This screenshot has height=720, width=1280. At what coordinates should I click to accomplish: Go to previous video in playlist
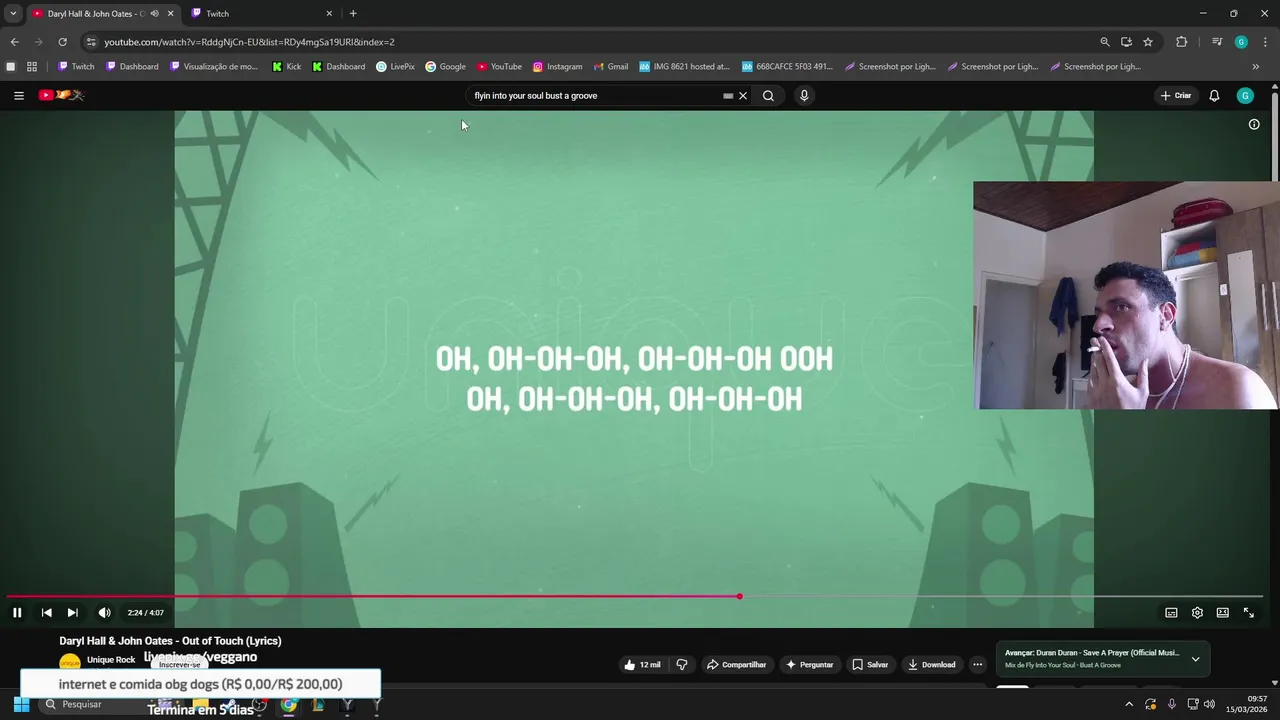(x=46, y=613)
